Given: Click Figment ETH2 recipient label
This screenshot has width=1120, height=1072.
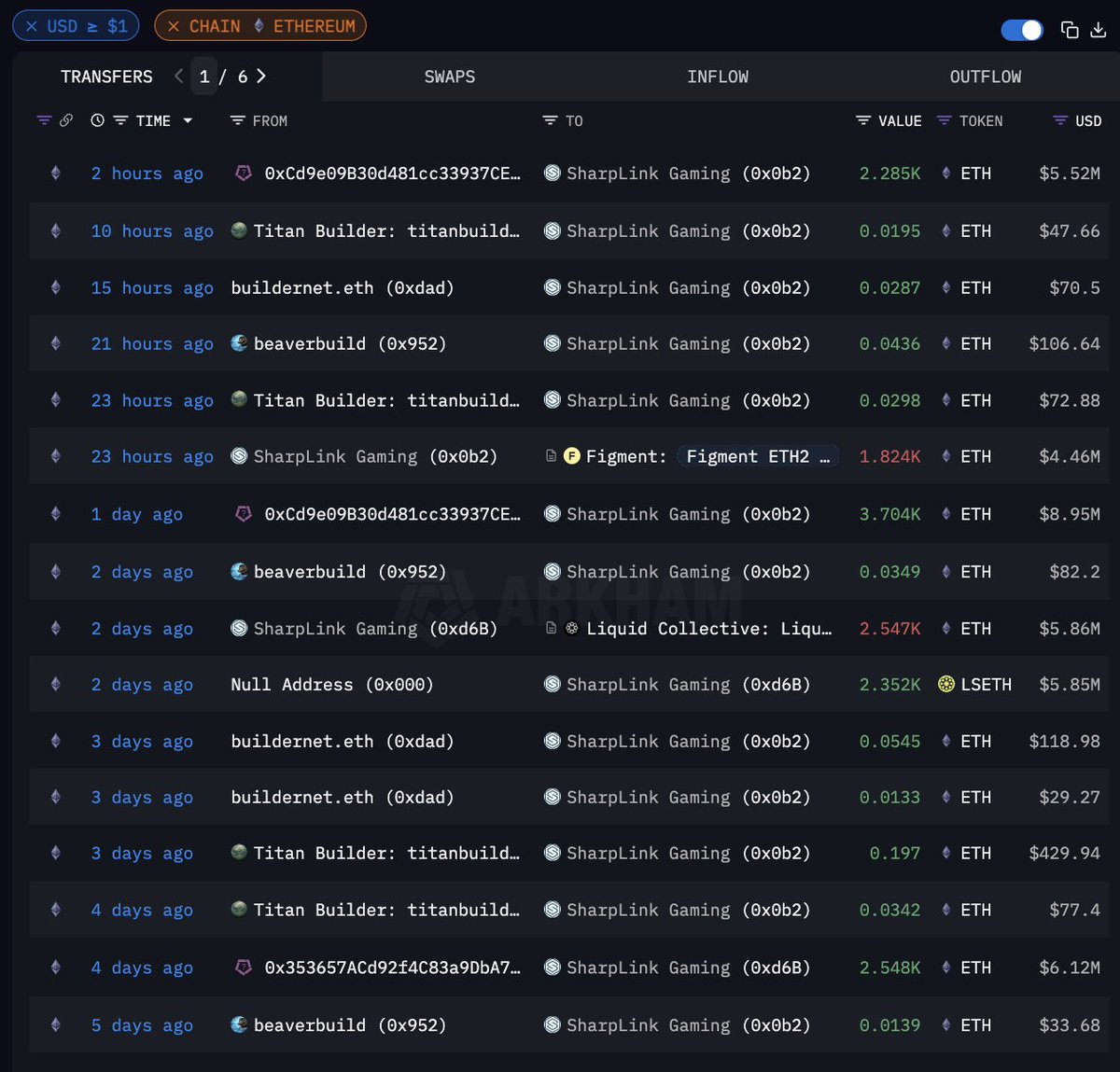Looking at the screenshot, I should point(758,457).
